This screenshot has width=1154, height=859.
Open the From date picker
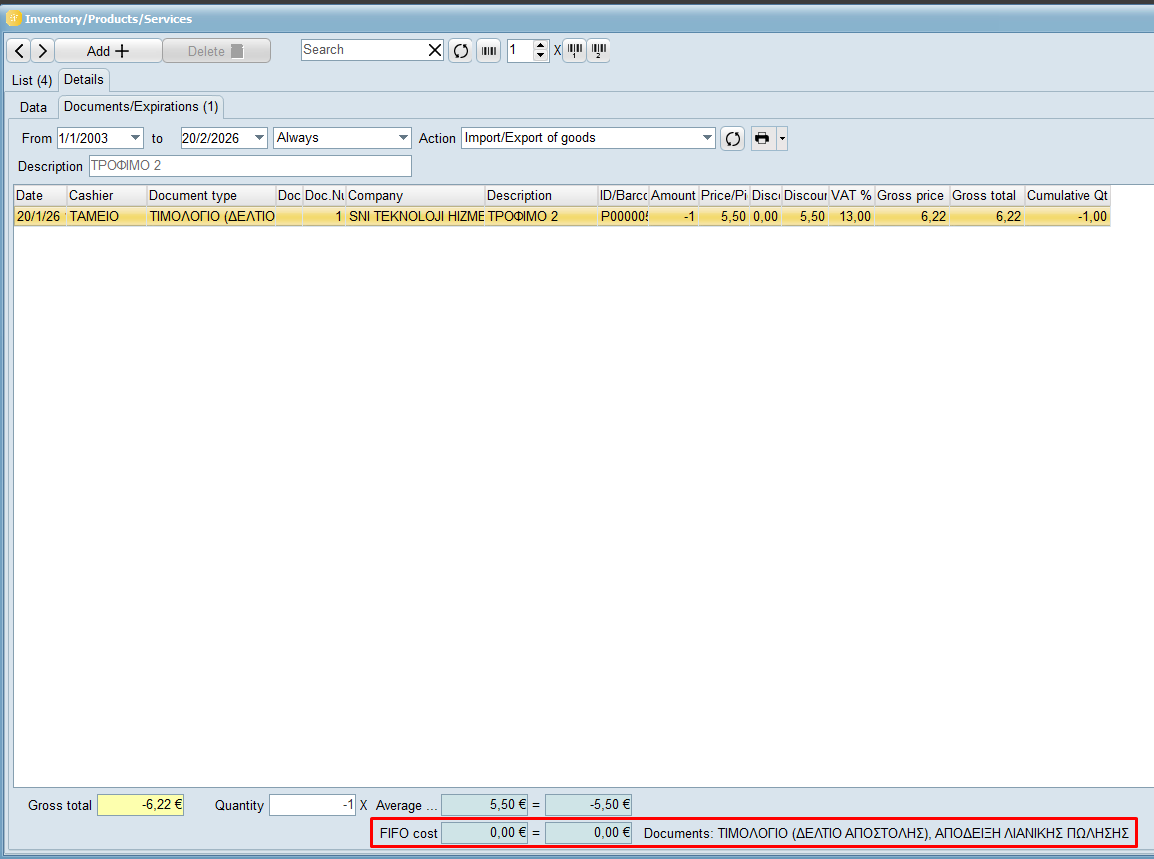point(136,138)
